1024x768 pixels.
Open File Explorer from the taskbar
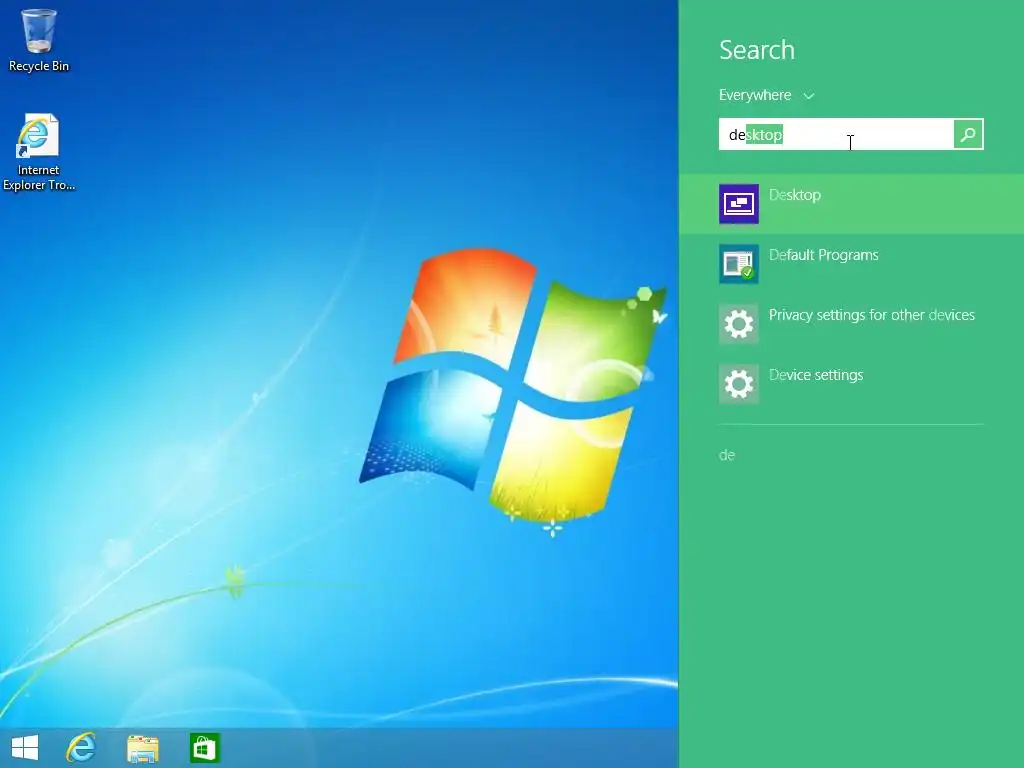(x=142, y=748)
